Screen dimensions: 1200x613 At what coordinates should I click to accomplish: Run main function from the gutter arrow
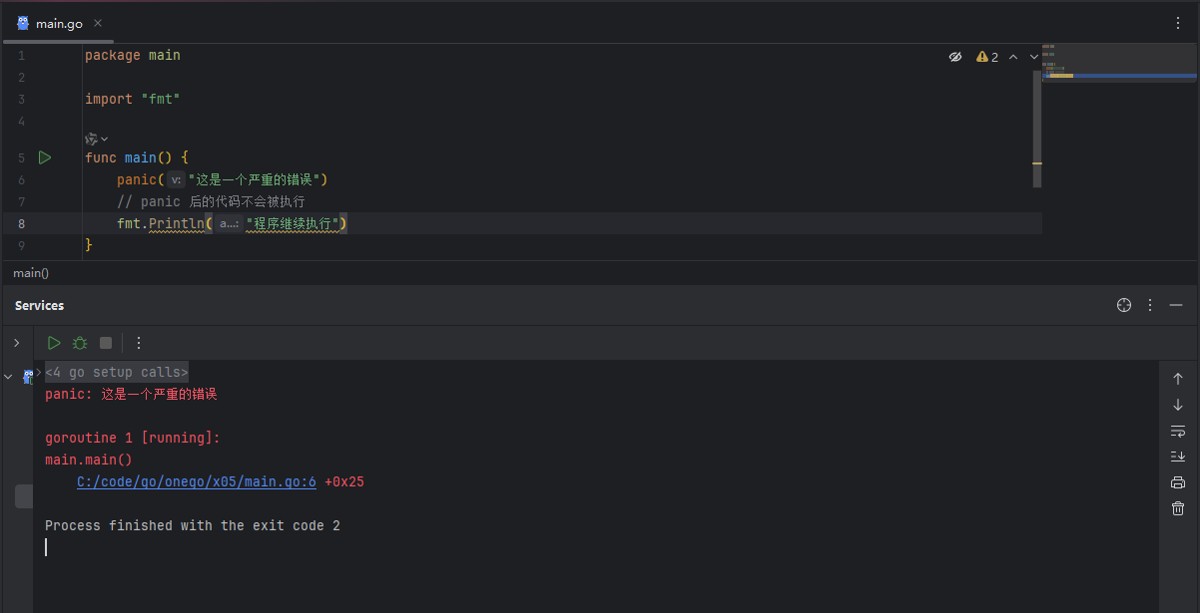[x=44, y=158]
